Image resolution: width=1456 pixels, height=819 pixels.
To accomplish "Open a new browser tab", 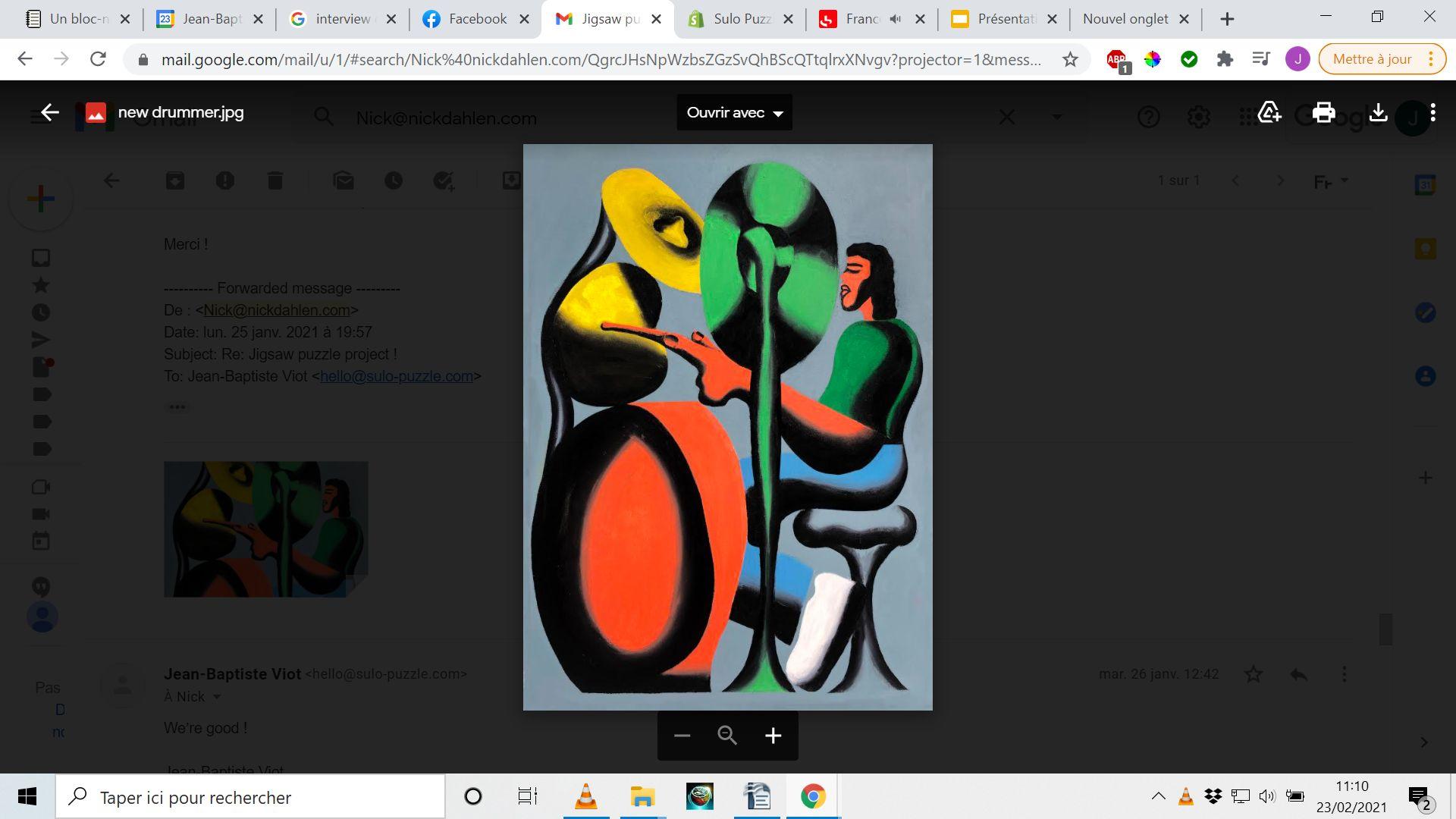I will click(1227, 19).
